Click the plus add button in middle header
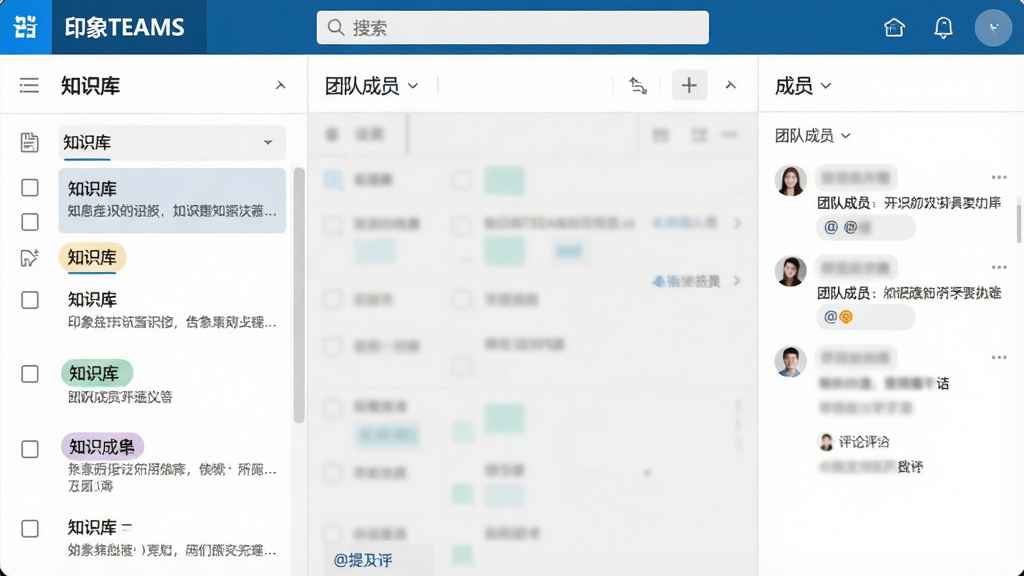 (x=689, y=85)
